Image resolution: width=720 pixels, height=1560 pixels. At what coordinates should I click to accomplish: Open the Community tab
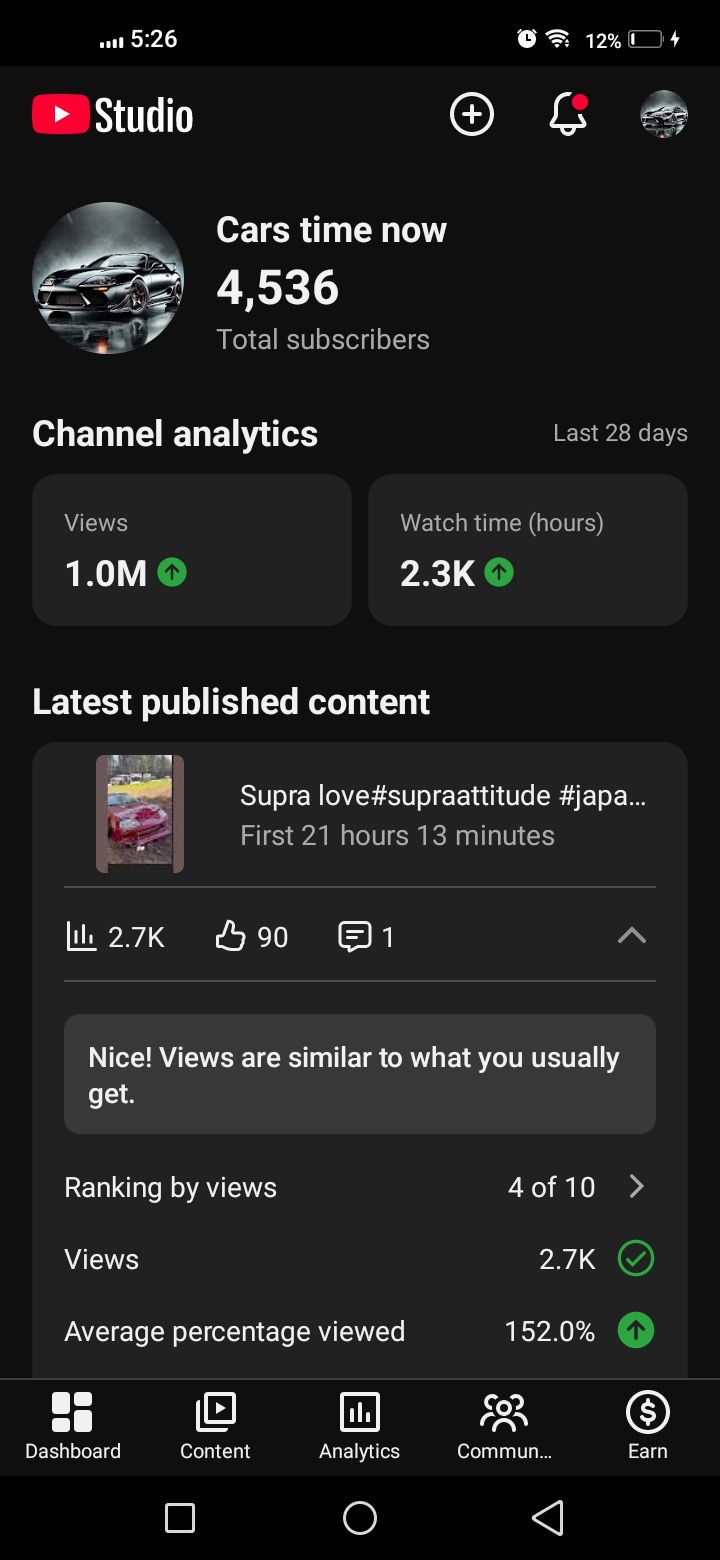point(504,1426)
